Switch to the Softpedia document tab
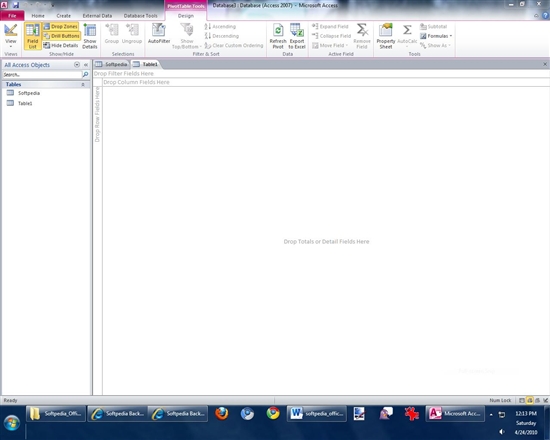Screen dimensions: 550x440 [x=112, y=64]
